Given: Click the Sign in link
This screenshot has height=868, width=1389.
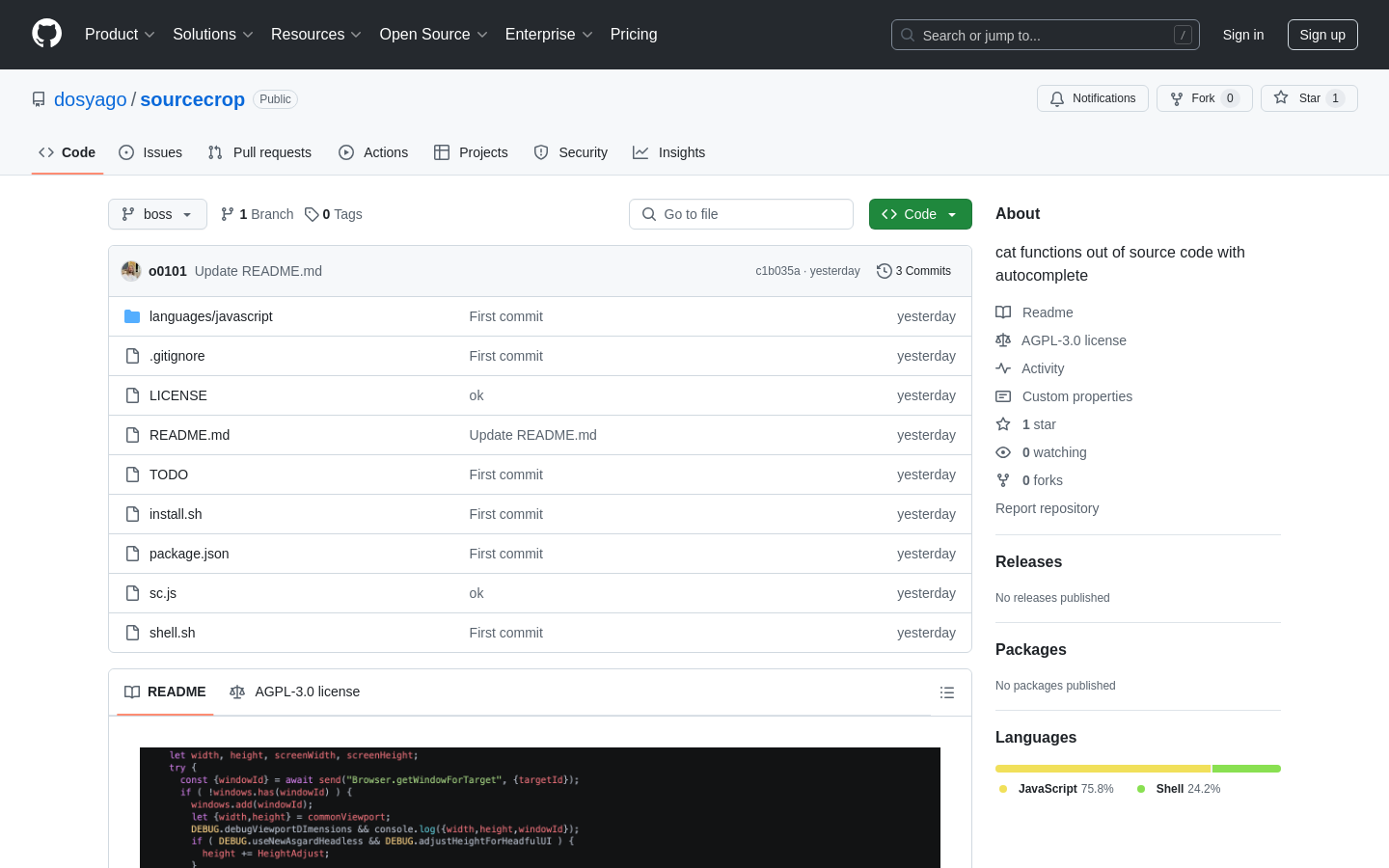Looking at the screenshot, I should point(1243,35).
